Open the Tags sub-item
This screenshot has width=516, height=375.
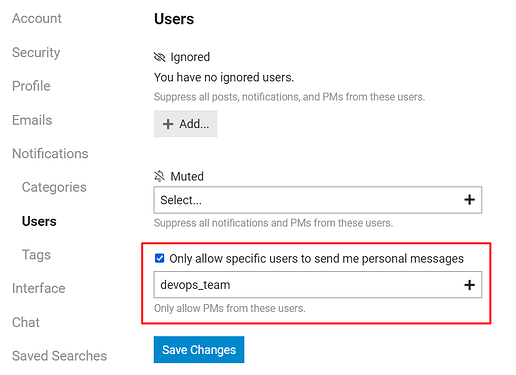pos(36,255)
